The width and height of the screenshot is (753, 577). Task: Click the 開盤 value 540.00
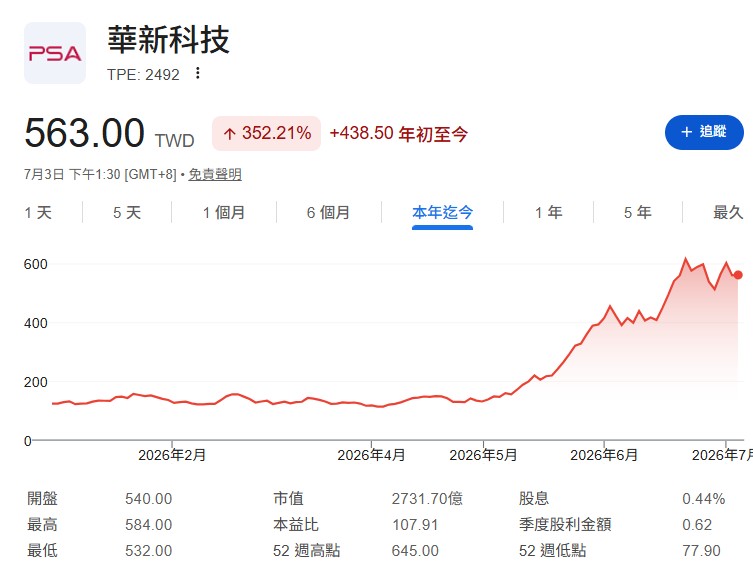point(148,499)
